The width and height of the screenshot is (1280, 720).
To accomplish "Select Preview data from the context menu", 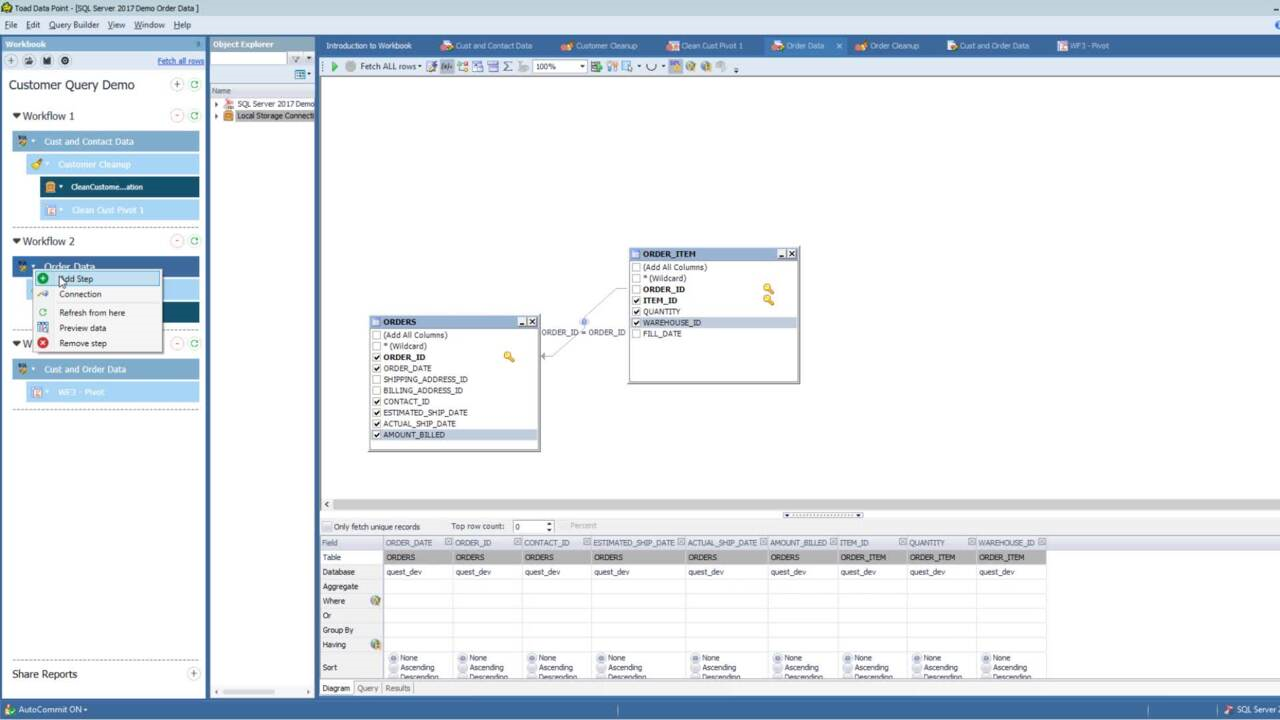I will (82, 328).
